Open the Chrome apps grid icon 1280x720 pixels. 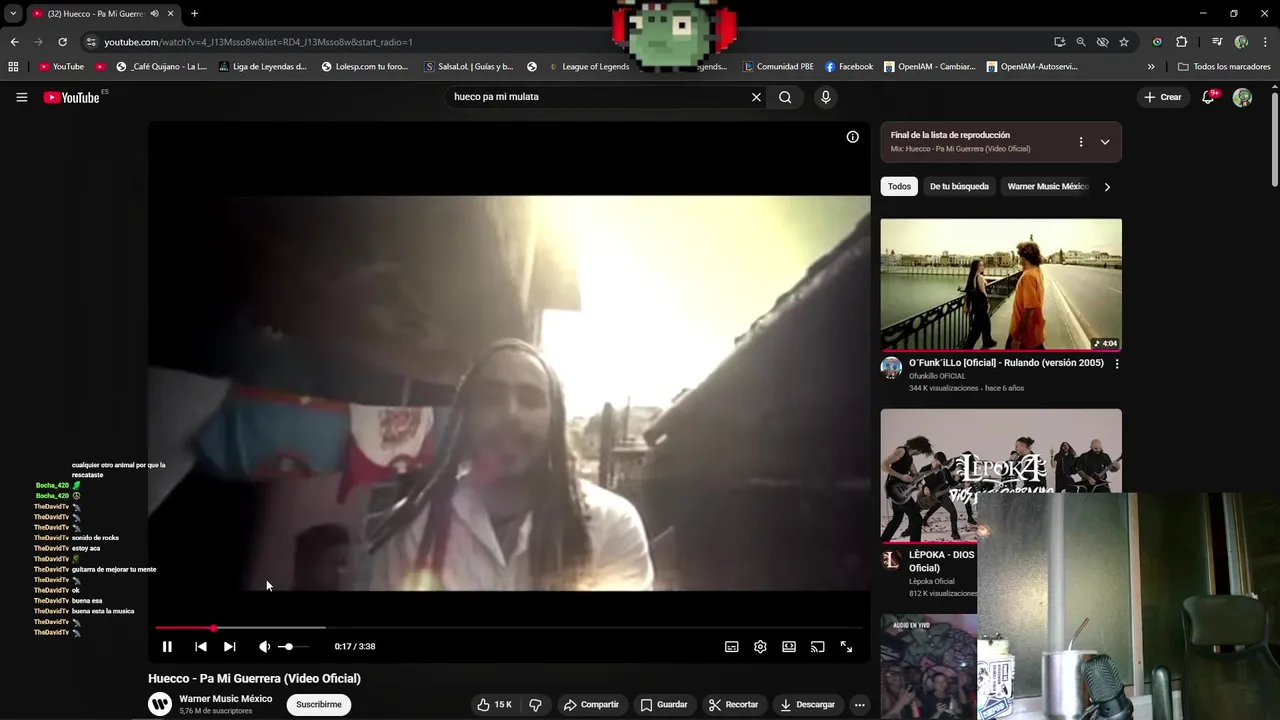coord(13,67)
